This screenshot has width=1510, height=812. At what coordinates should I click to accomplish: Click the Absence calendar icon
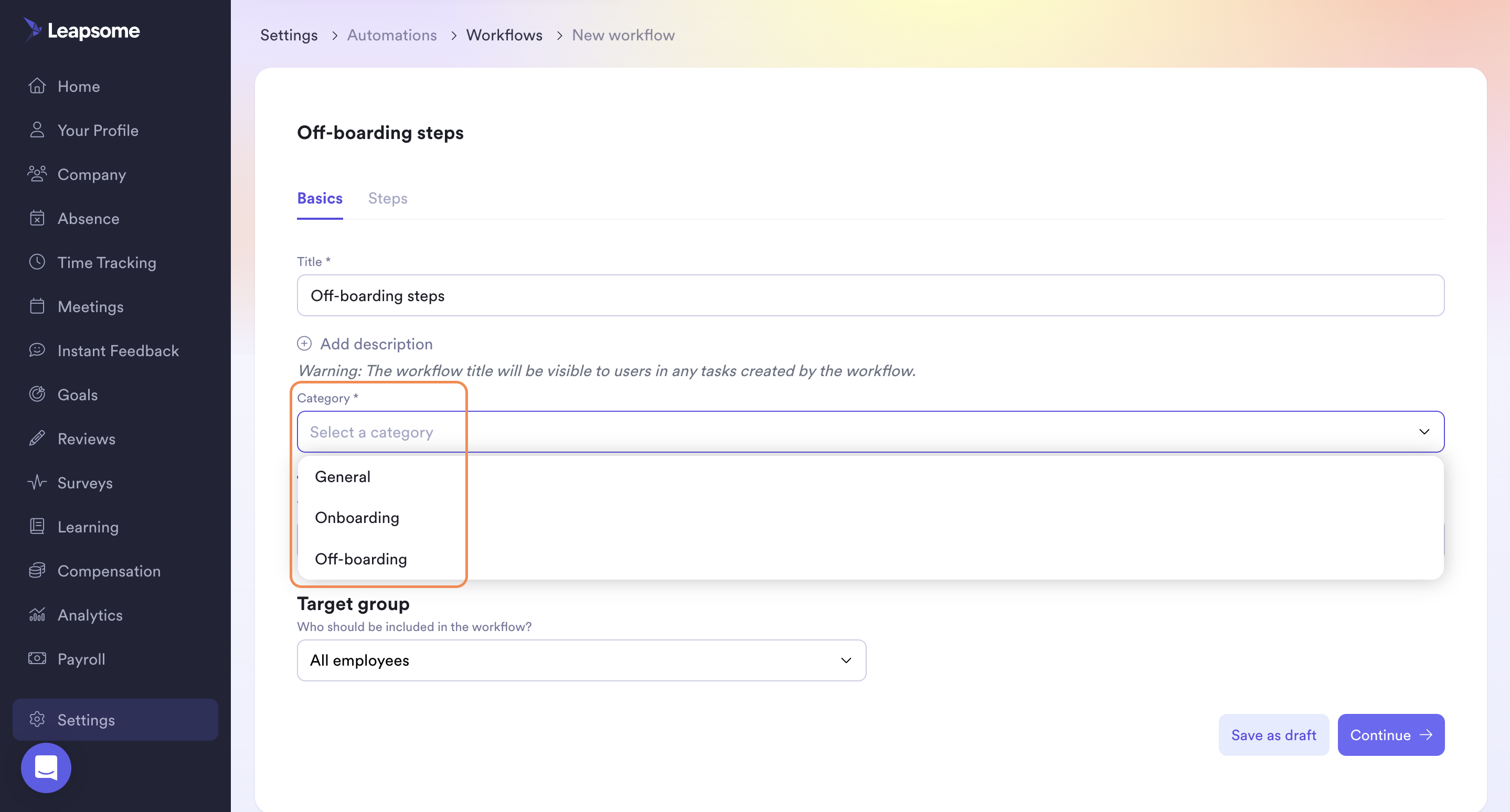tap(37, 219)
